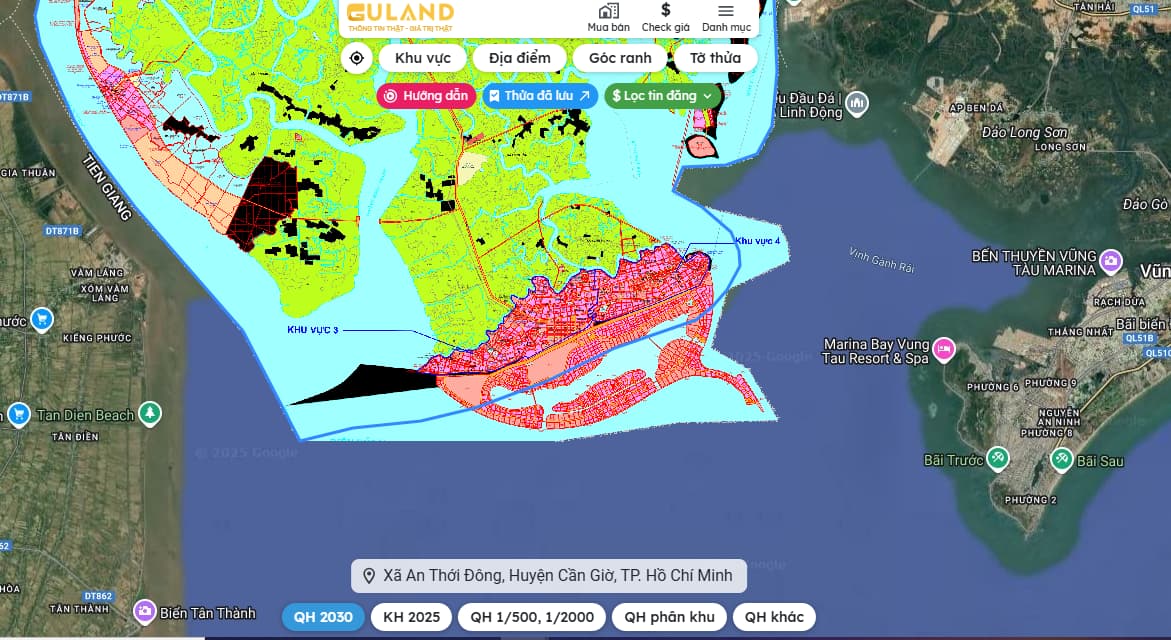The height and width of the screenshot is (640, 1171).
Task: Click the Tan Dien Beach tree marker
Action: (x=150, y=413)
